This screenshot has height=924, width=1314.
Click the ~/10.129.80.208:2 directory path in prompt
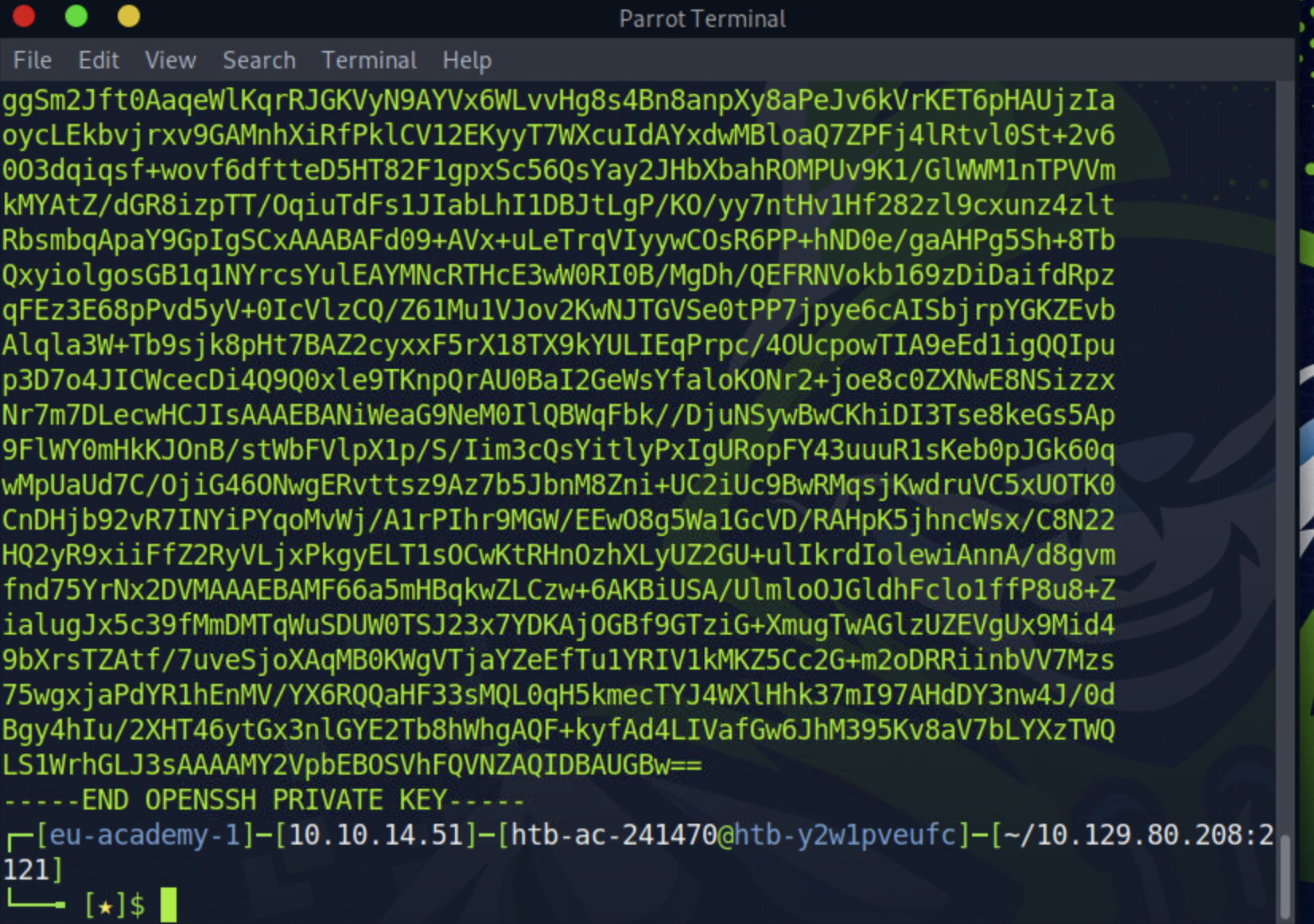[x=1139, y=835]
